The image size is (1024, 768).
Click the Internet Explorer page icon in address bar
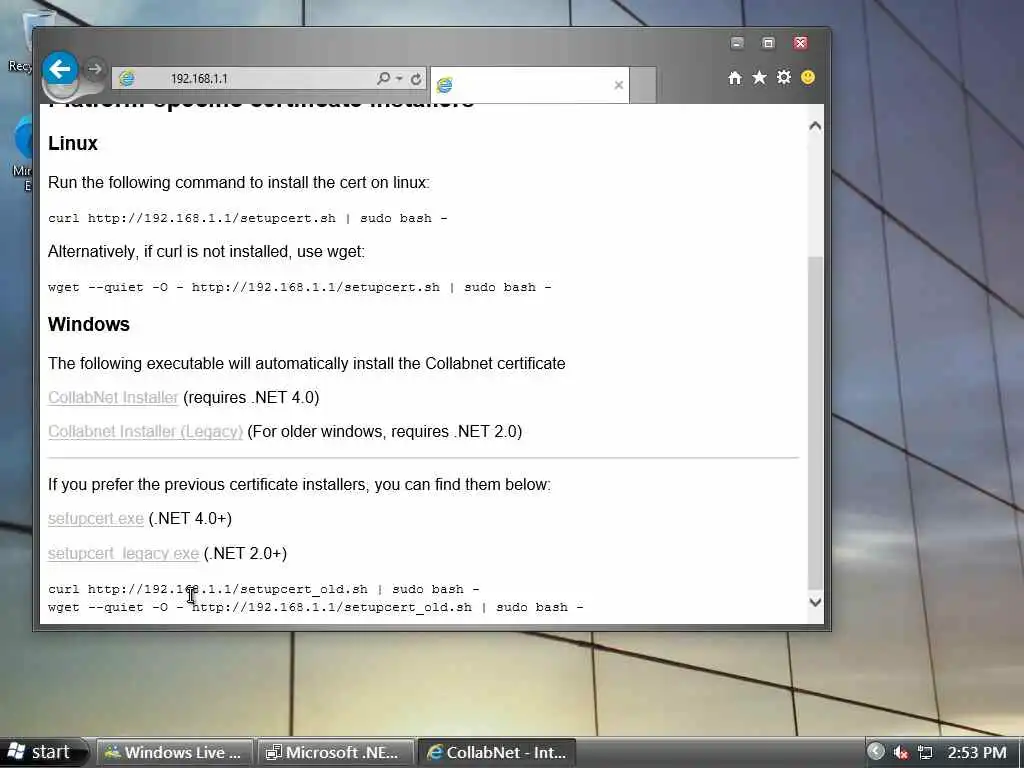(x=127, y=78)
